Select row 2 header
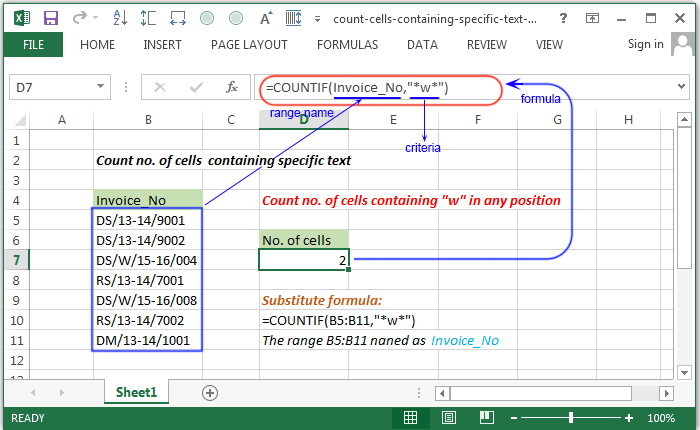The width and height of the screenshot is (700, 430). pyautogui.click(x=17, y=160)
